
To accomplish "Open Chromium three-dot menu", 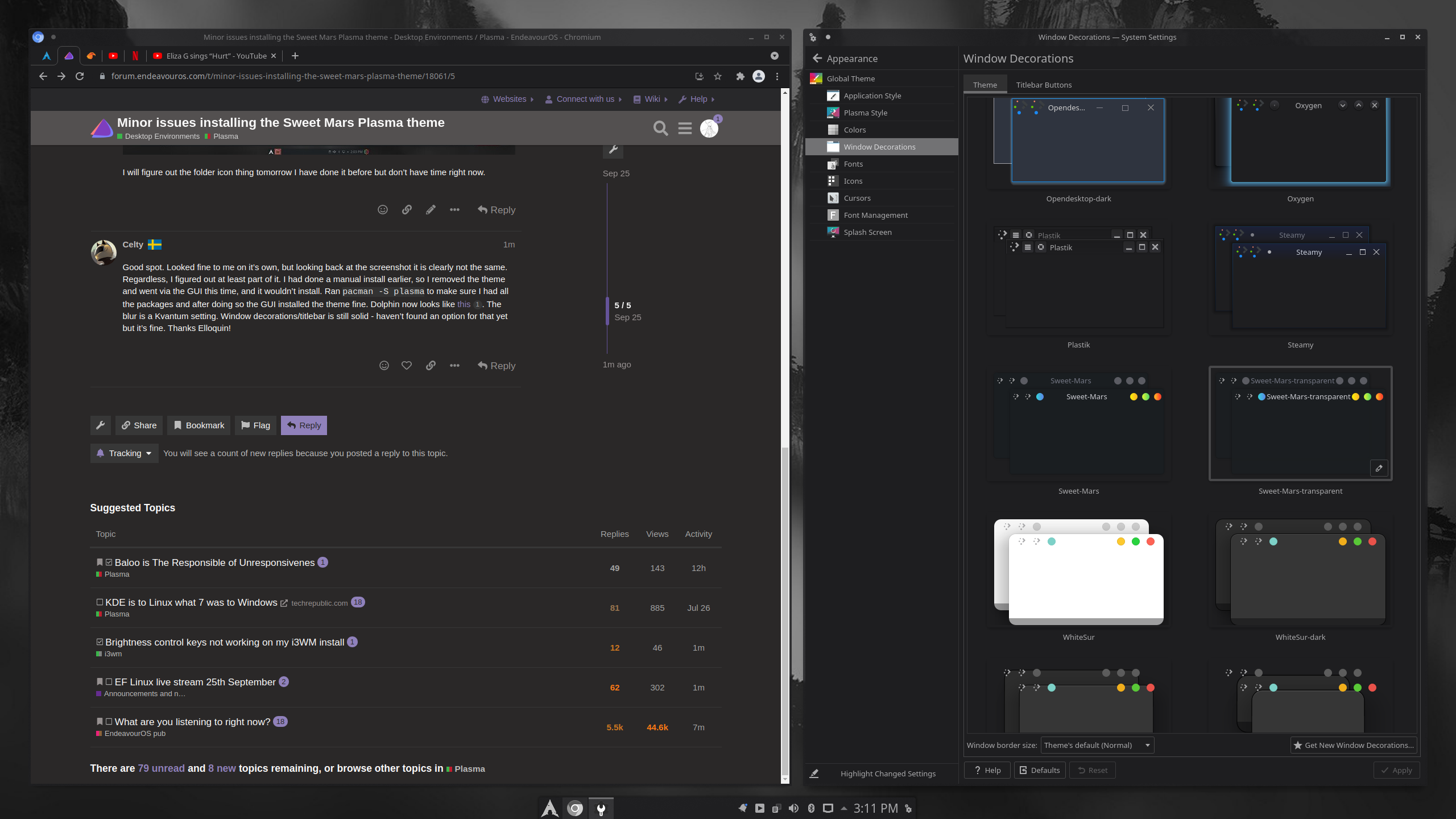I will coord(777,76).
